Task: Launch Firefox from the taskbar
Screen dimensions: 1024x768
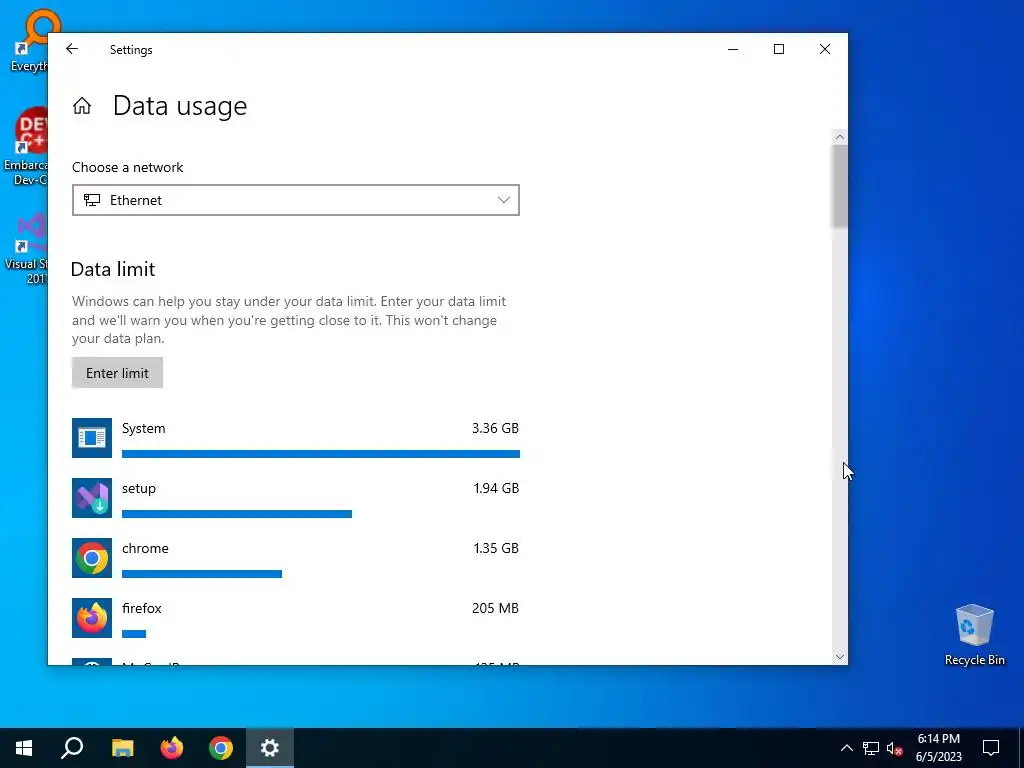Action: 172,748
